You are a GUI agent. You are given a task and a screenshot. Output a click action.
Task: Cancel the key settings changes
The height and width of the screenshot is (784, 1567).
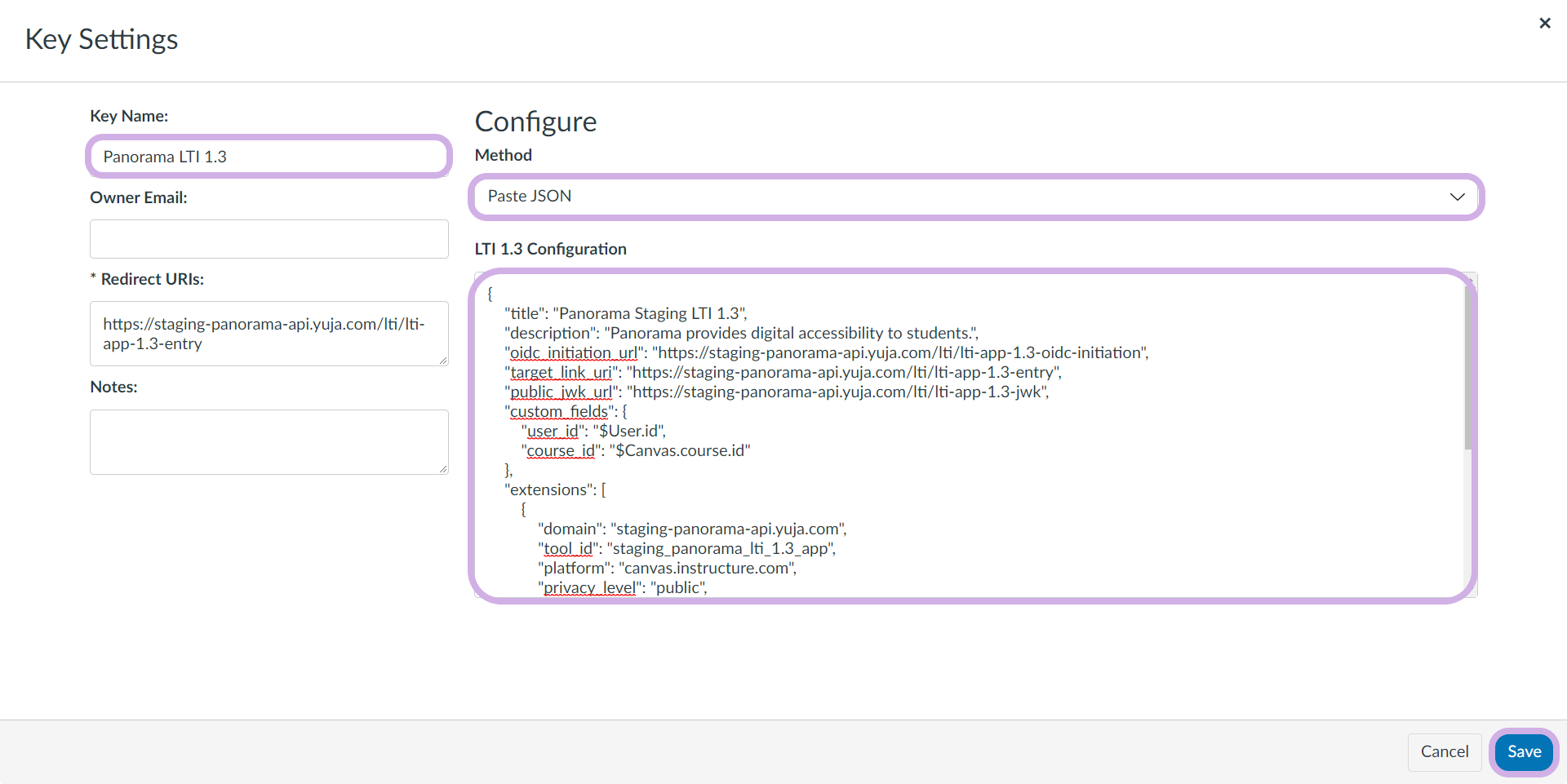(x=1444, y=751)
